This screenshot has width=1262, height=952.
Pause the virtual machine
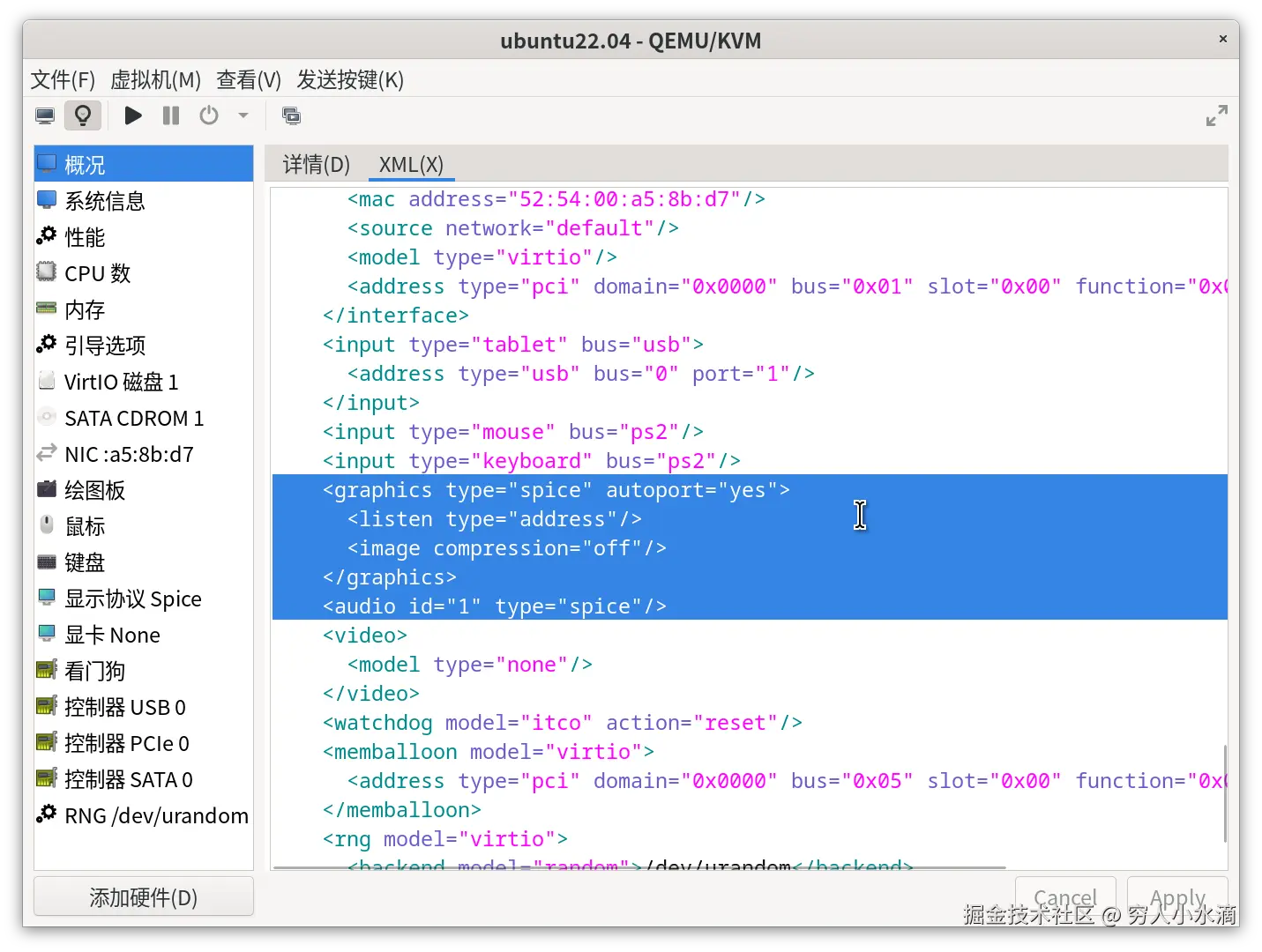coord(171,115)
